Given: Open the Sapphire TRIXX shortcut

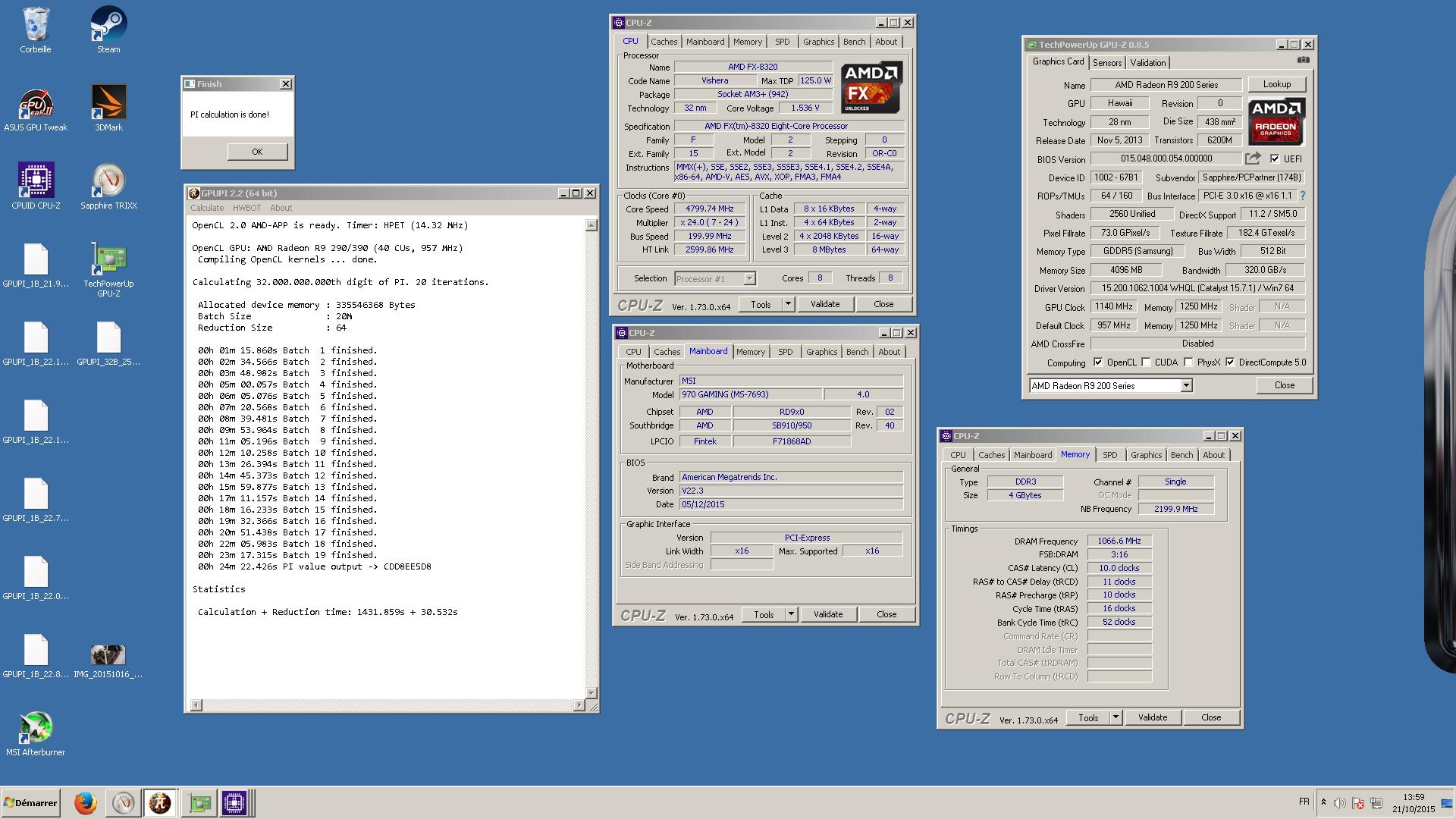Looking at the screenshot, I should [x=108, y=187].
